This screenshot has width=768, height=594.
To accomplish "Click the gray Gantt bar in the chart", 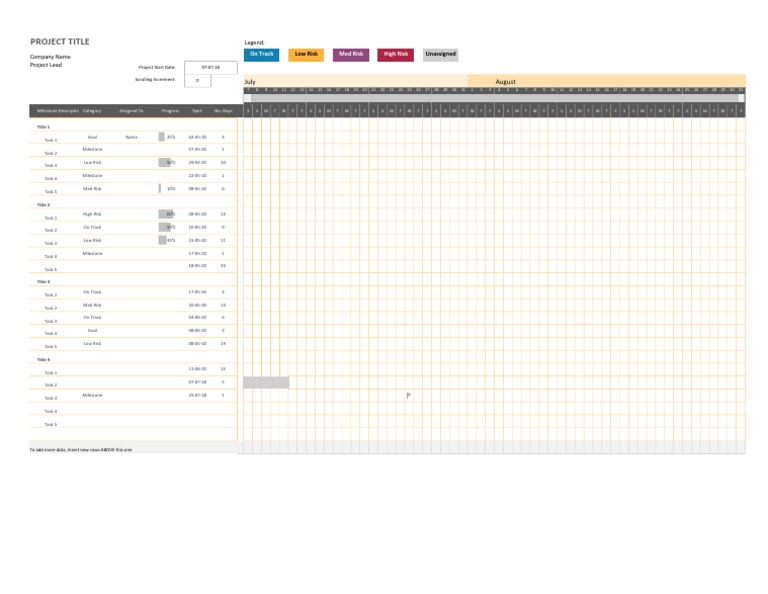I will [x=266, y=382].
